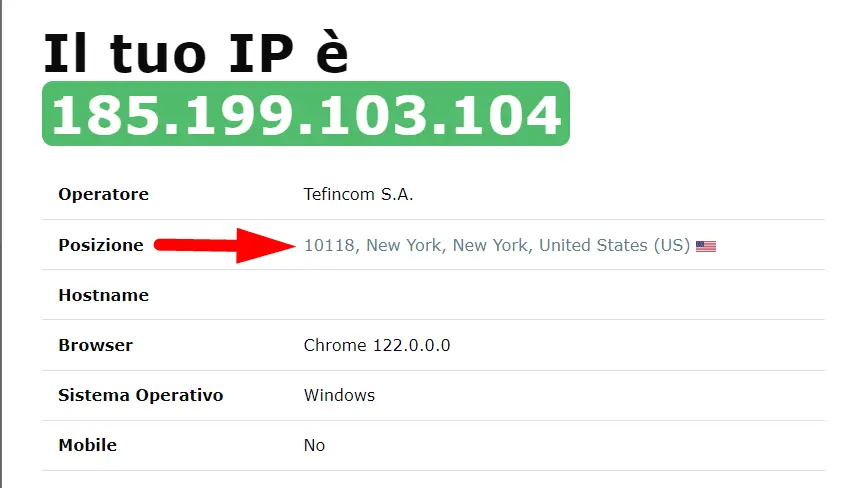The height and width of the screenshot is (488, 864).
Task: Click the Posizione row label
Action: click(101, 245)
